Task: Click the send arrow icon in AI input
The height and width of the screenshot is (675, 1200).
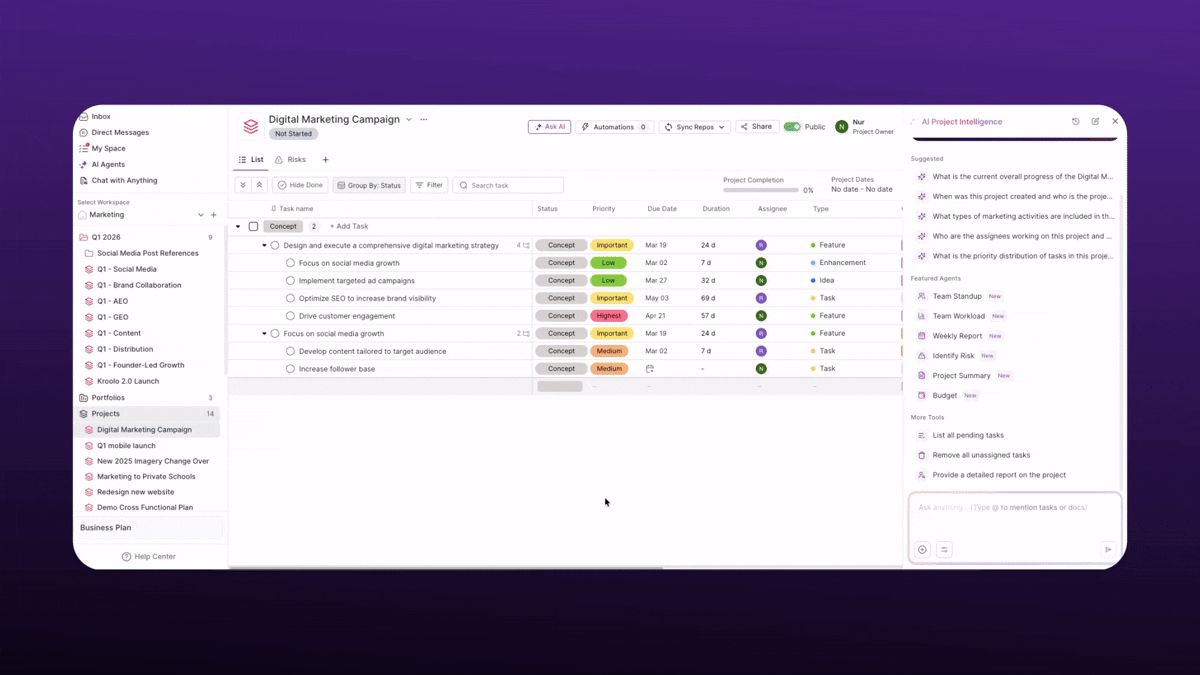Action: [x=1108, y=549]
